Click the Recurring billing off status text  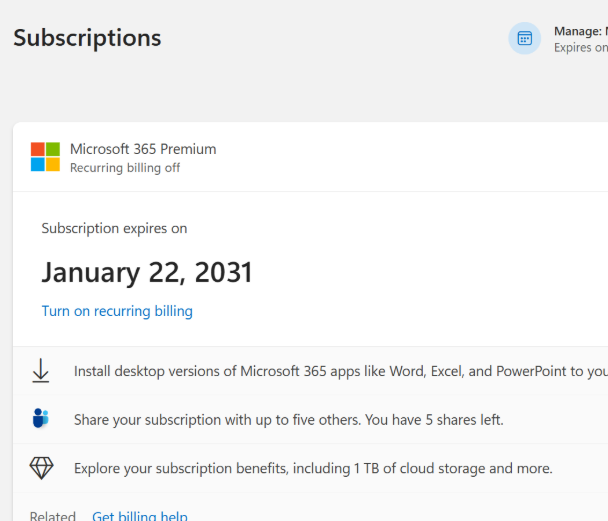[x=125, y=168]
